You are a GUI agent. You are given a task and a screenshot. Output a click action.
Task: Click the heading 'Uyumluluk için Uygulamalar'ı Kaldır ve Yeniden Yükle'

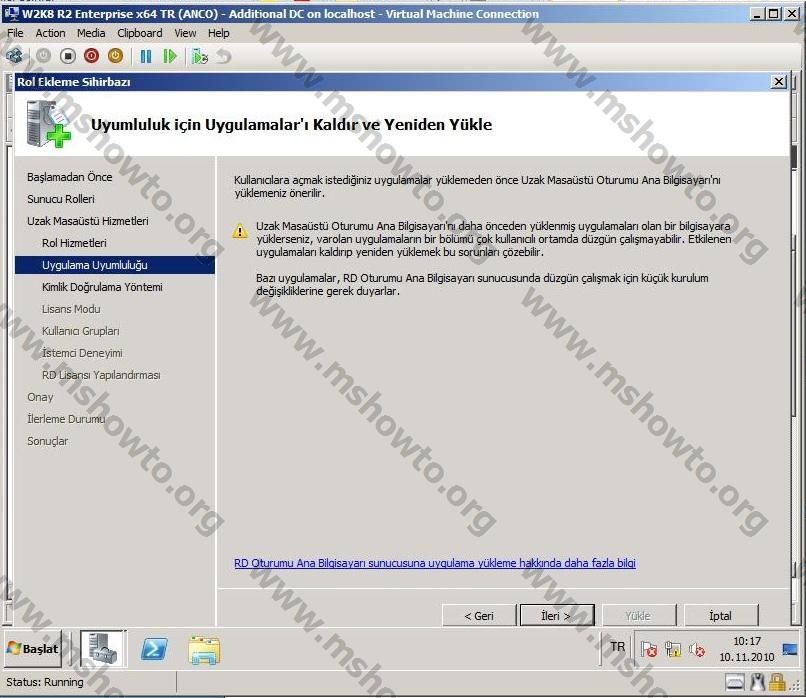(x=291, y=124)
